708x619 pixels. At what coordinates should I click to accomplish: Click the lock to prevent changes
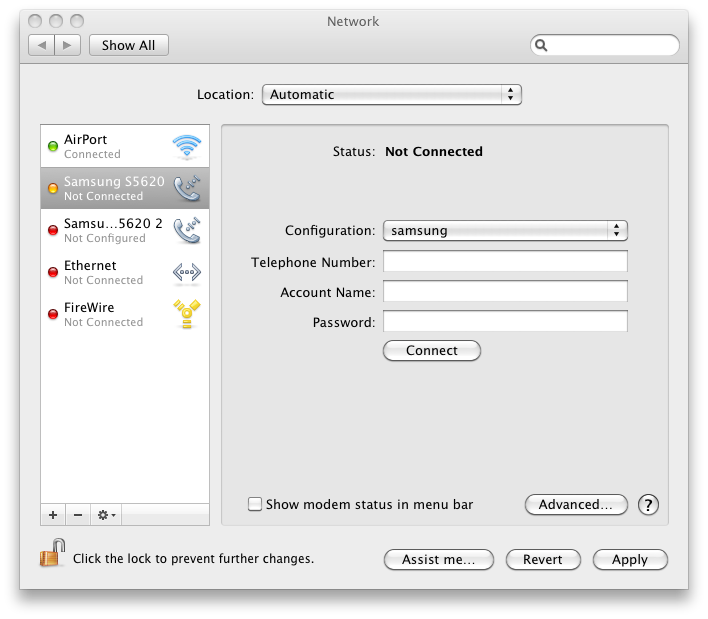(53, 553)
